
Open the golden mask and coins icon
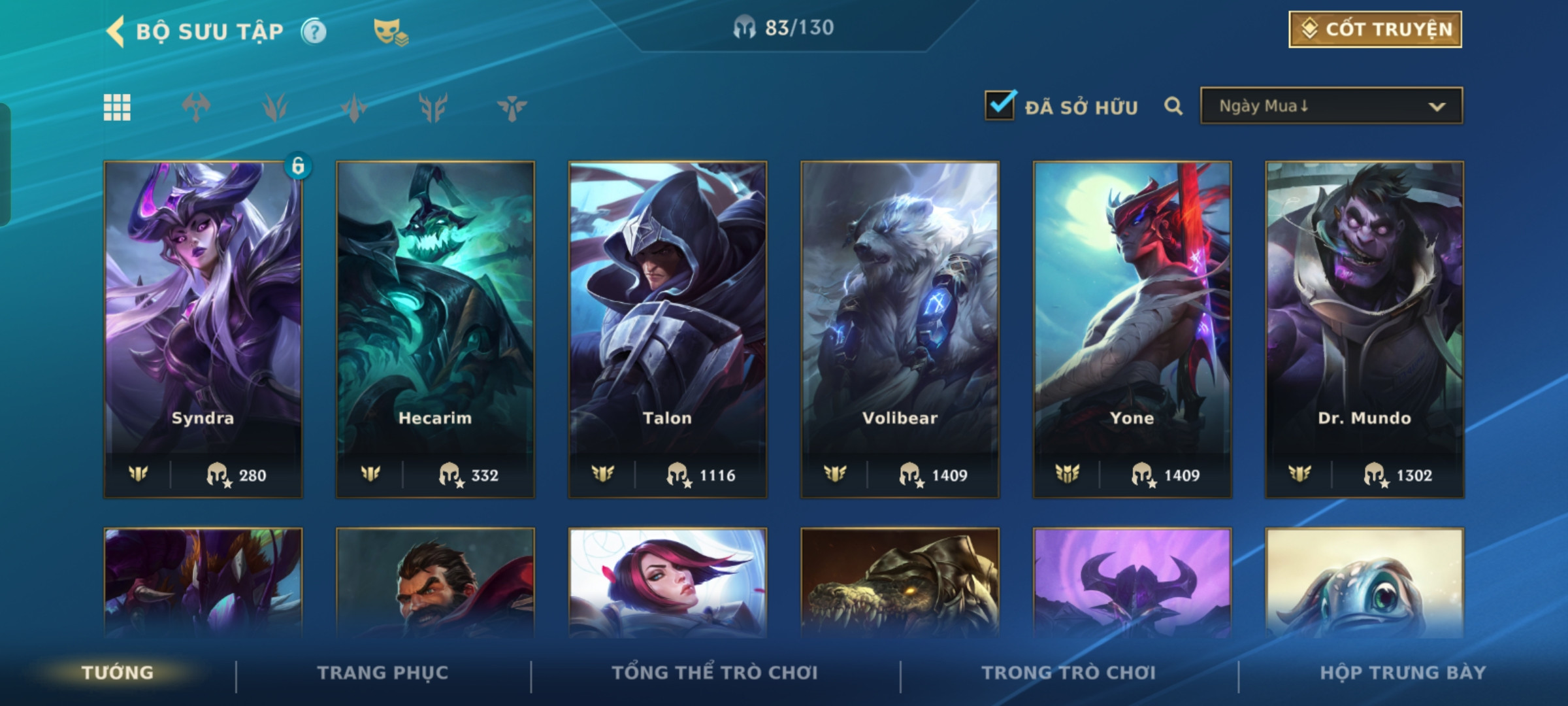391,32
